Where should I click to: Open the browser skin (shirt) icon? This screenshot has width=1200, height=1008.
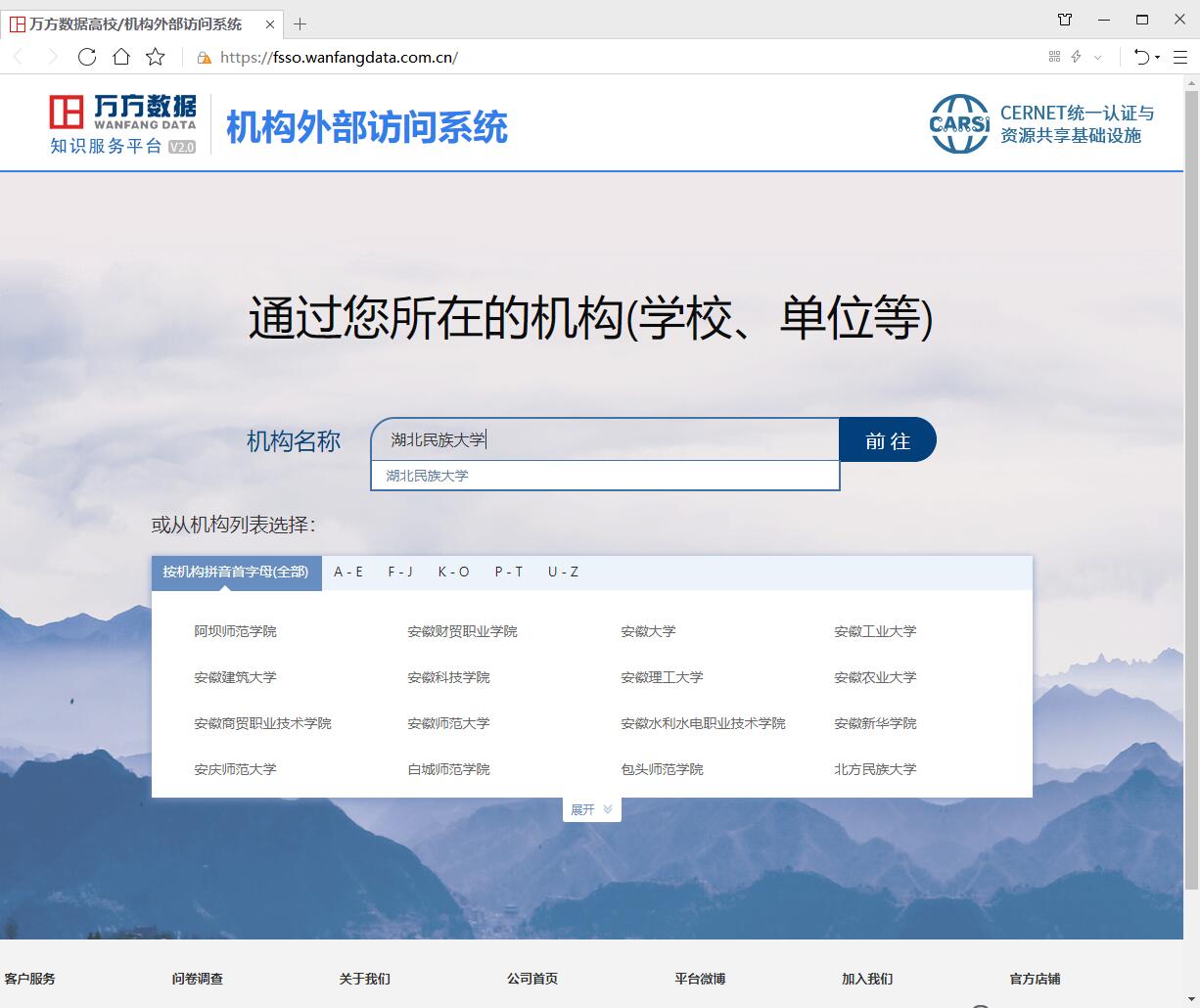click(1065, 20)
